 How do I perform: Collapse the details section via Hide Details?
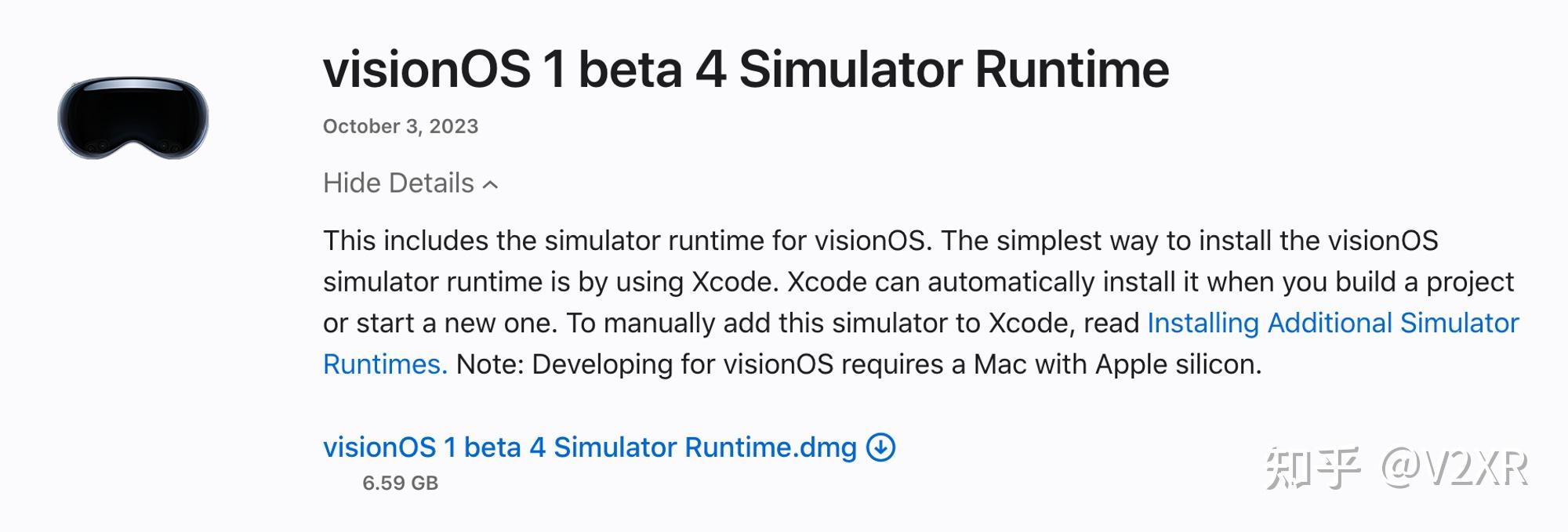(400, 183)
